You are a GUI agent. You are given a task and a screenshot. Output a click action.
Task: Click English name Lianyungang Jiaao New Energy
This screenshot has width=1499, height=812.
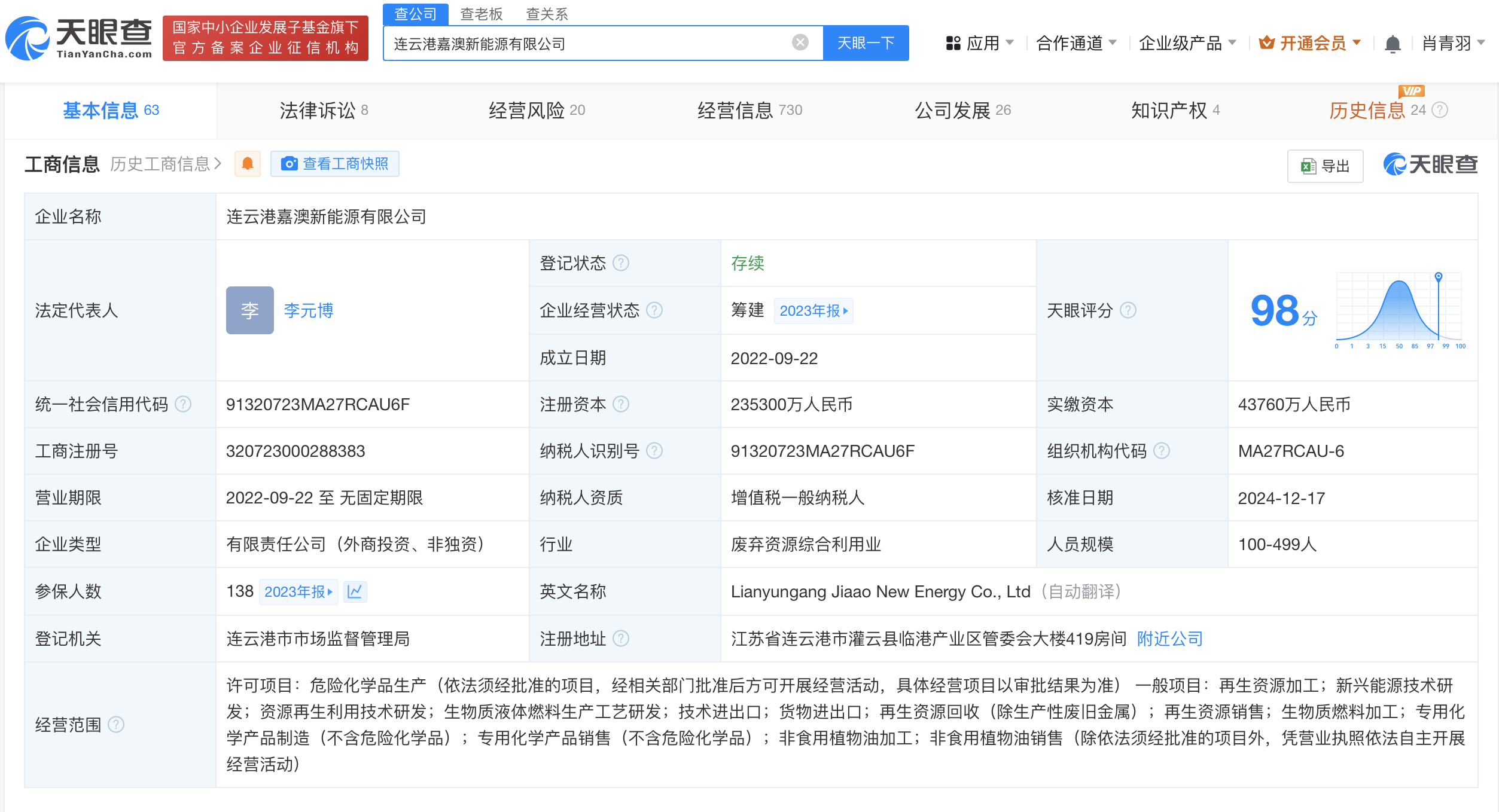point(880,591)
